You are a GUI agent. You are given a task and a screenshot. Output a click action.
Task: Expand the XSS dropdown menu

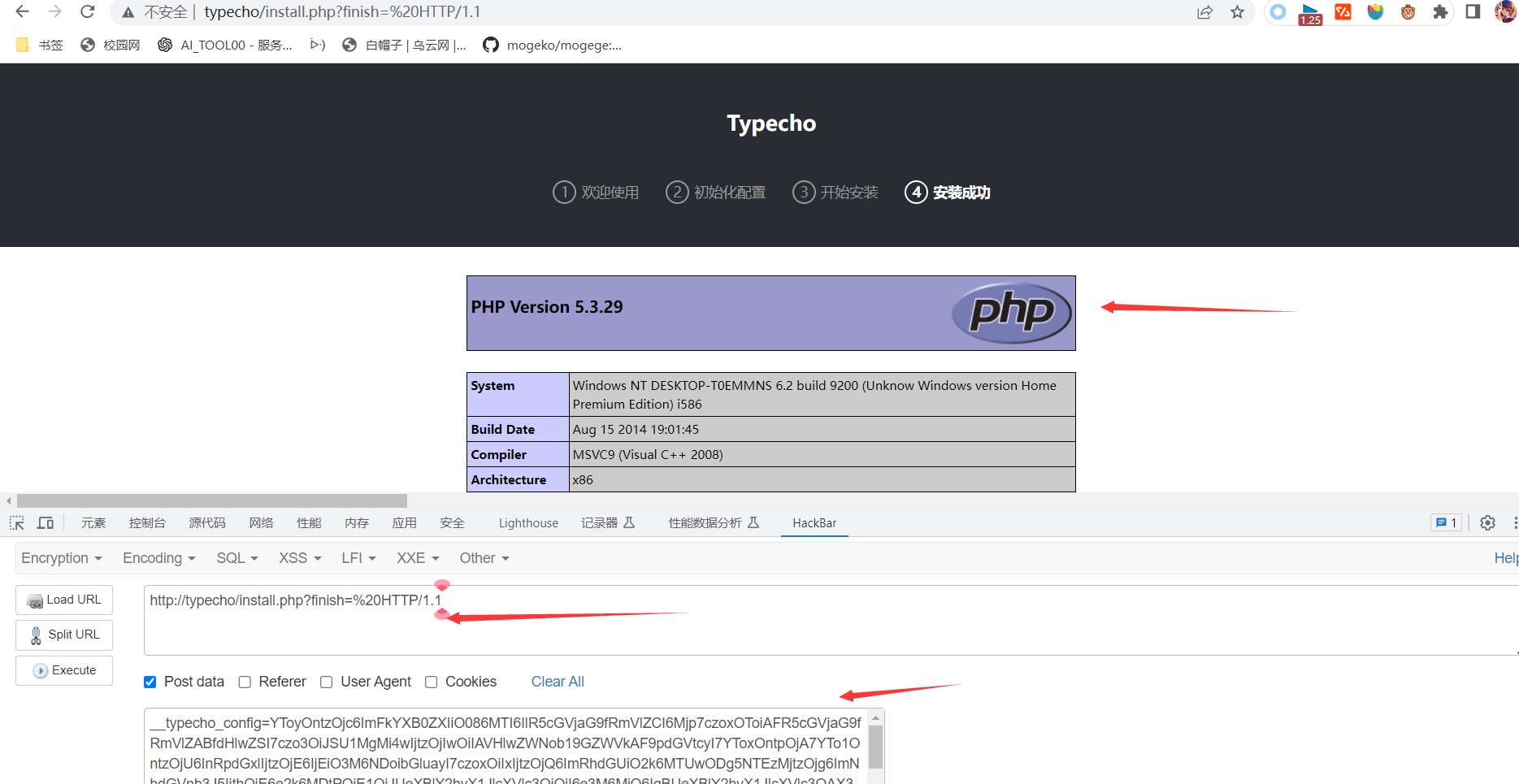tap(300, 558)
